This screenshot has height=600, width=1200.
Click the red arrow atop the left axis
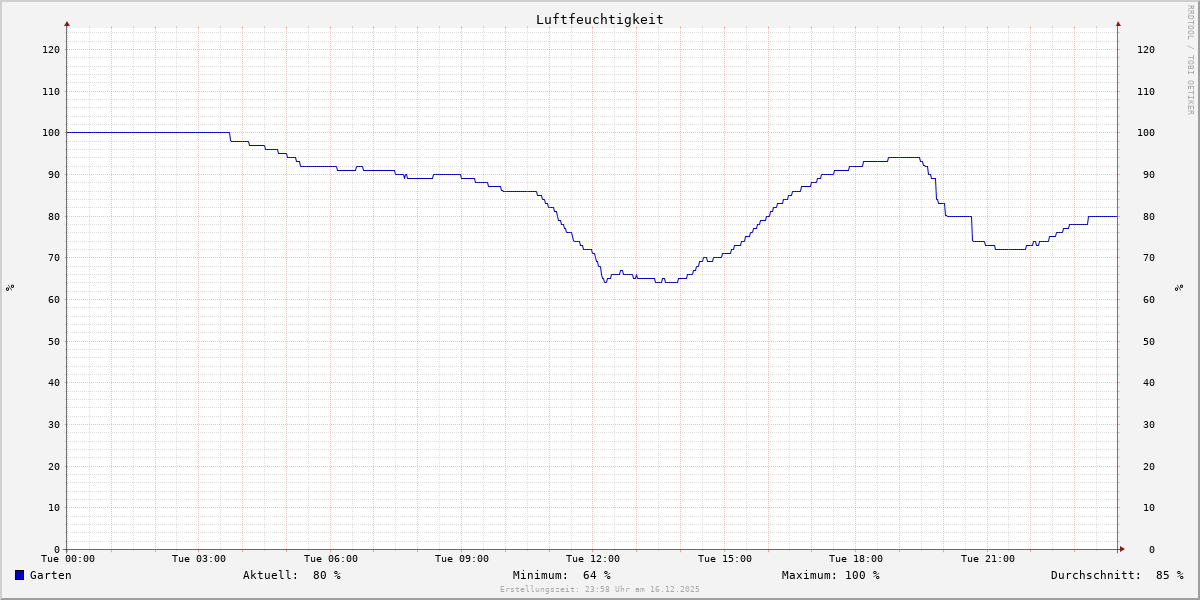tap(67, 23)
